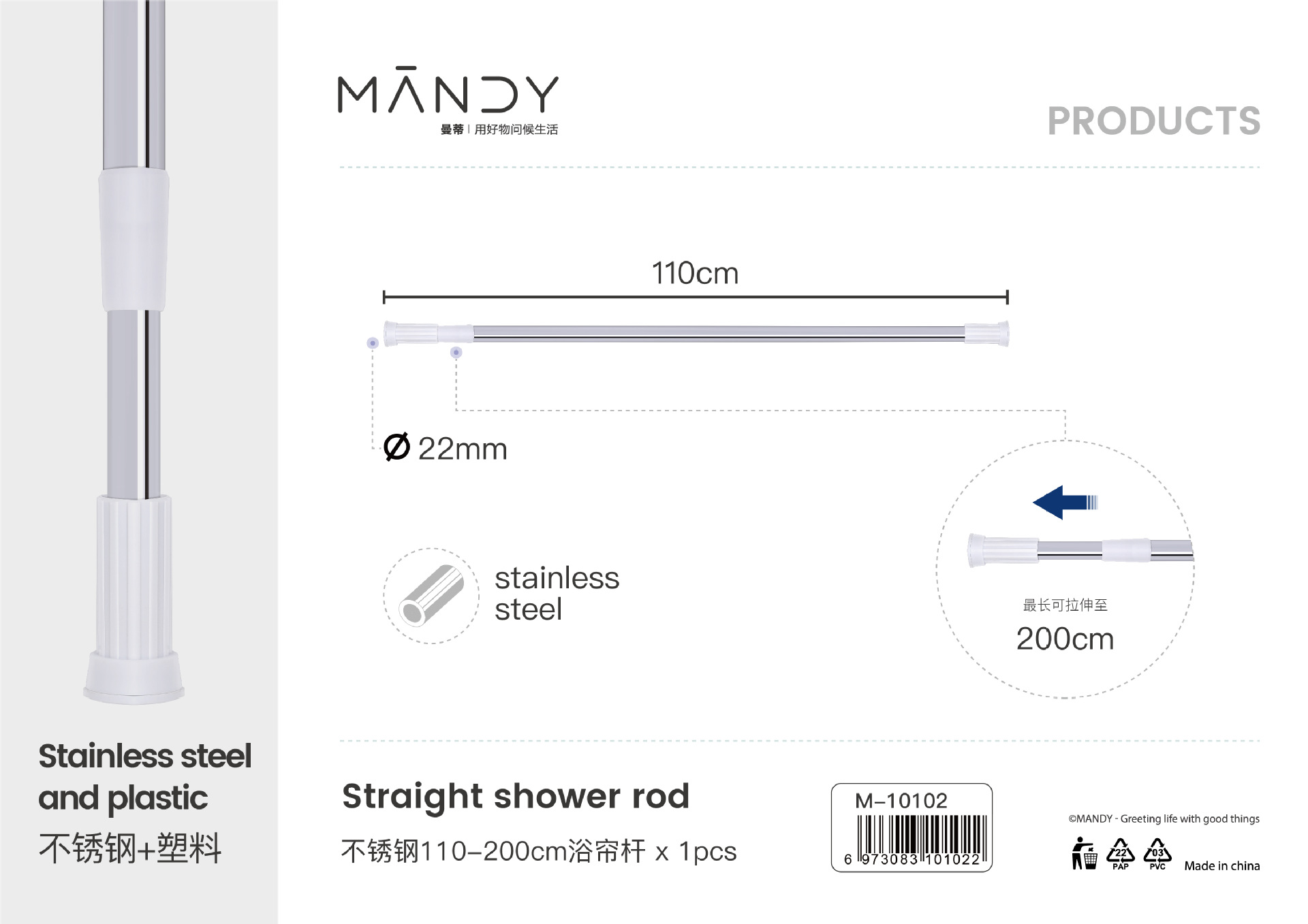
Task: Click the stainless steel tube icon
Action: [431, 596]
